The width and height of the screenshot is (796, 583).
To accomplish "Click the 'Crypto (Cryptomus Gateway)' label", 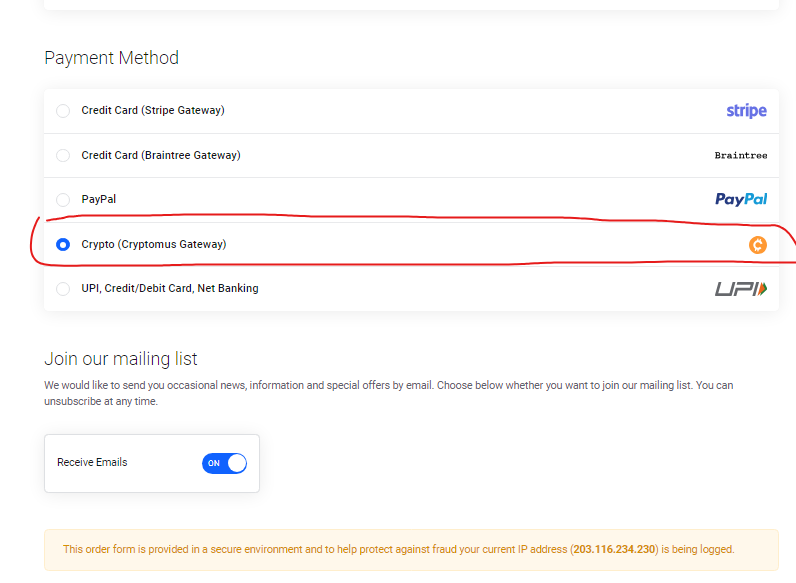I will (153, 244).
